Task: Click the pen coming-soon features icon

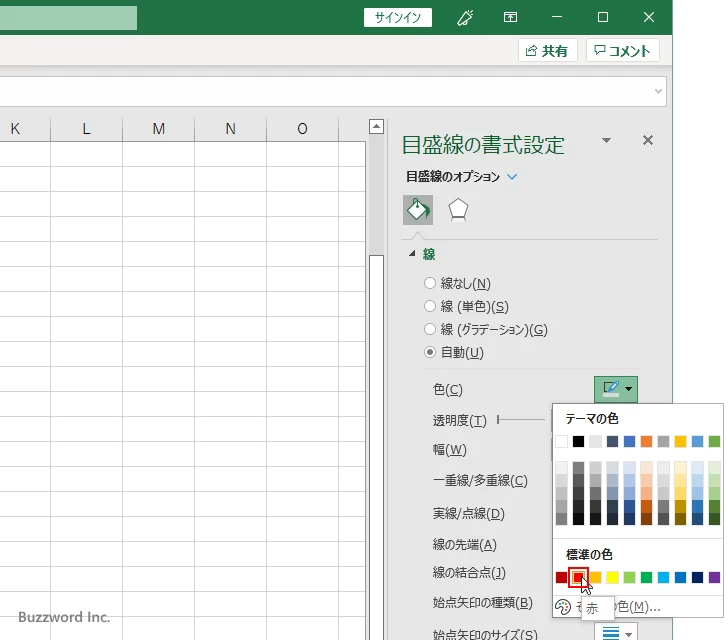Action: coord(465,18)
